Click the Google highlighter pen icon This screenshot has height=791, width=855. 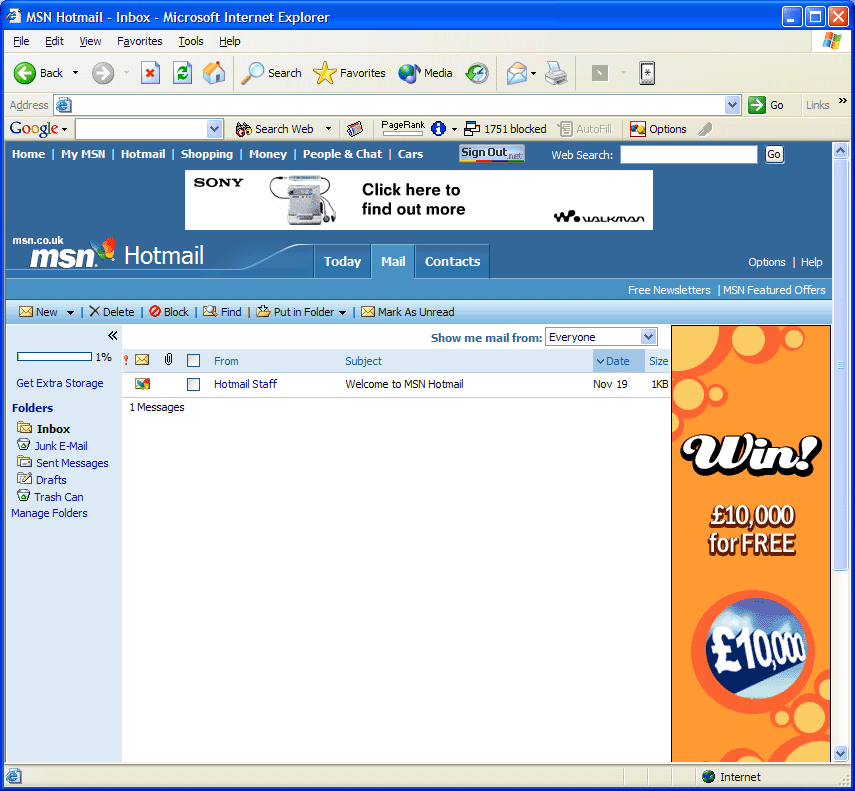[705, 129]
